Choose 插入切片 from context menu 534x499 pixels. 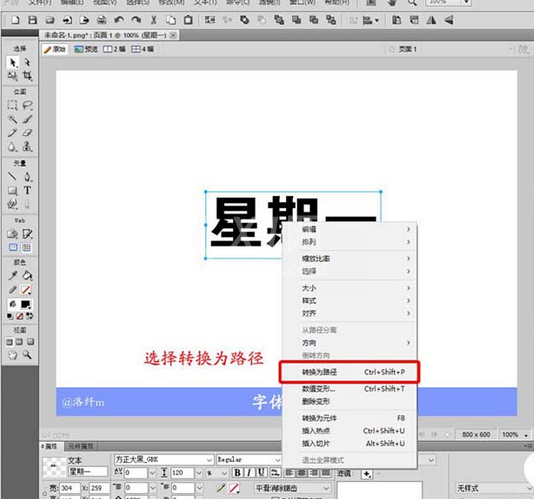(x=350, y=443)
